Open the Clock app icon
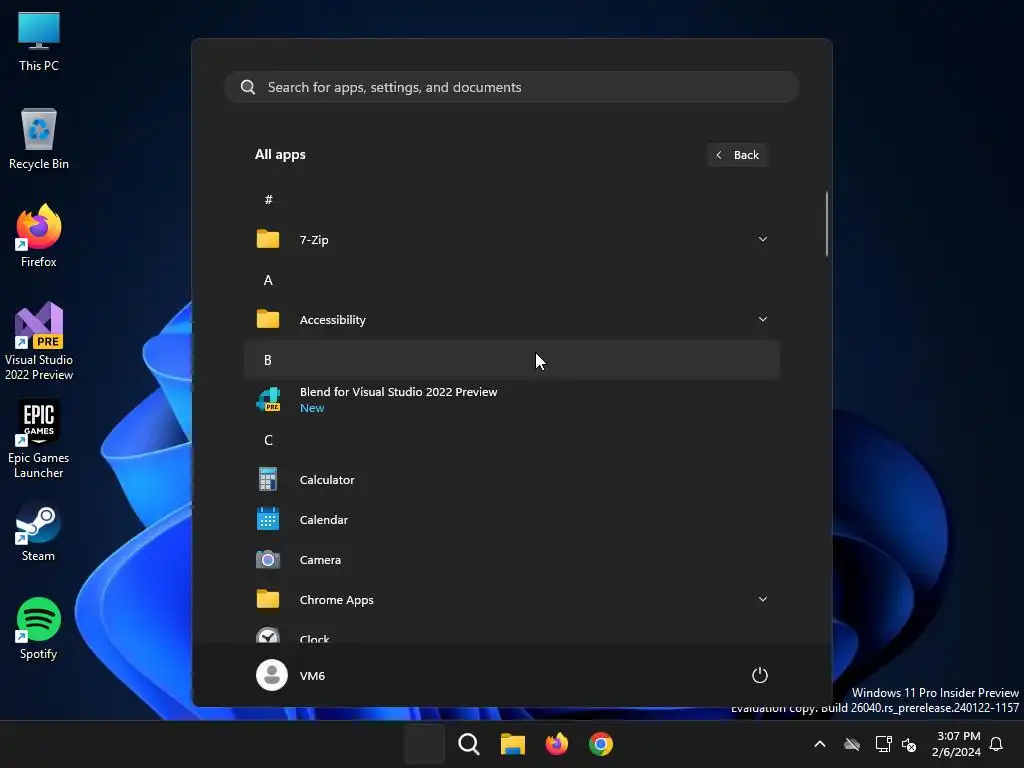This screenshot has width=1024, height=768. click(268, 635)
